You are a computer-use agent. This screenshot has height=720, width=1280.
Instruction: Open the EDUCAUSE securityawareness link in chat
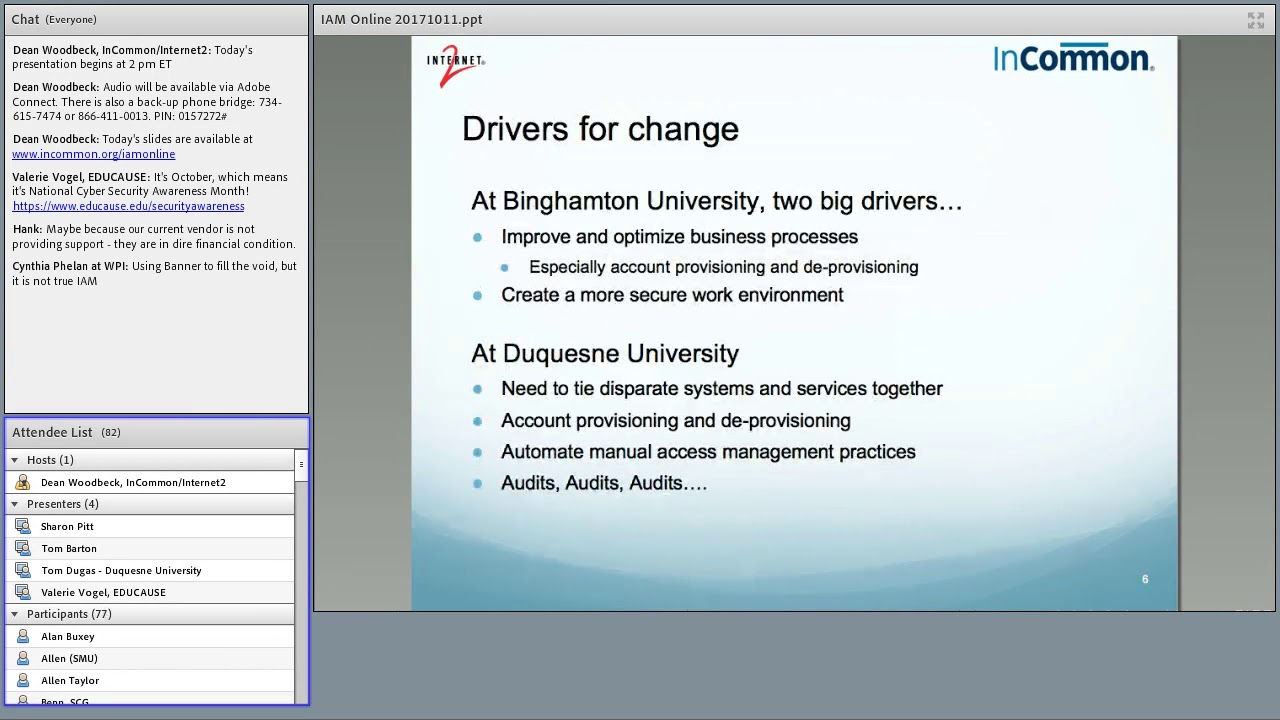click(x=128, y=206)
